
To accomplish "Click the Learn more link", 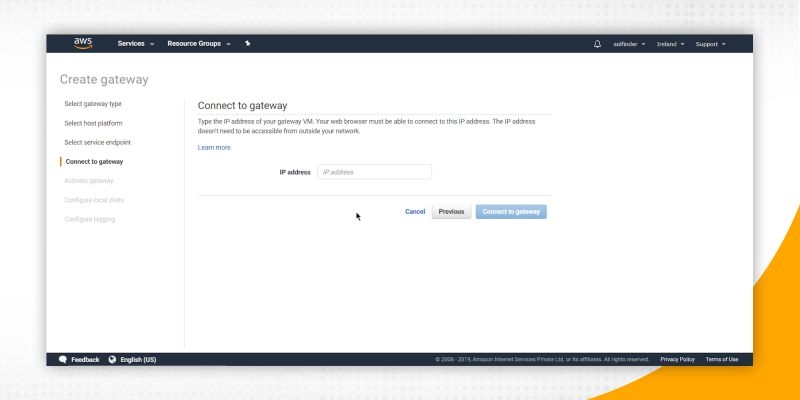I will pos(214,147).
